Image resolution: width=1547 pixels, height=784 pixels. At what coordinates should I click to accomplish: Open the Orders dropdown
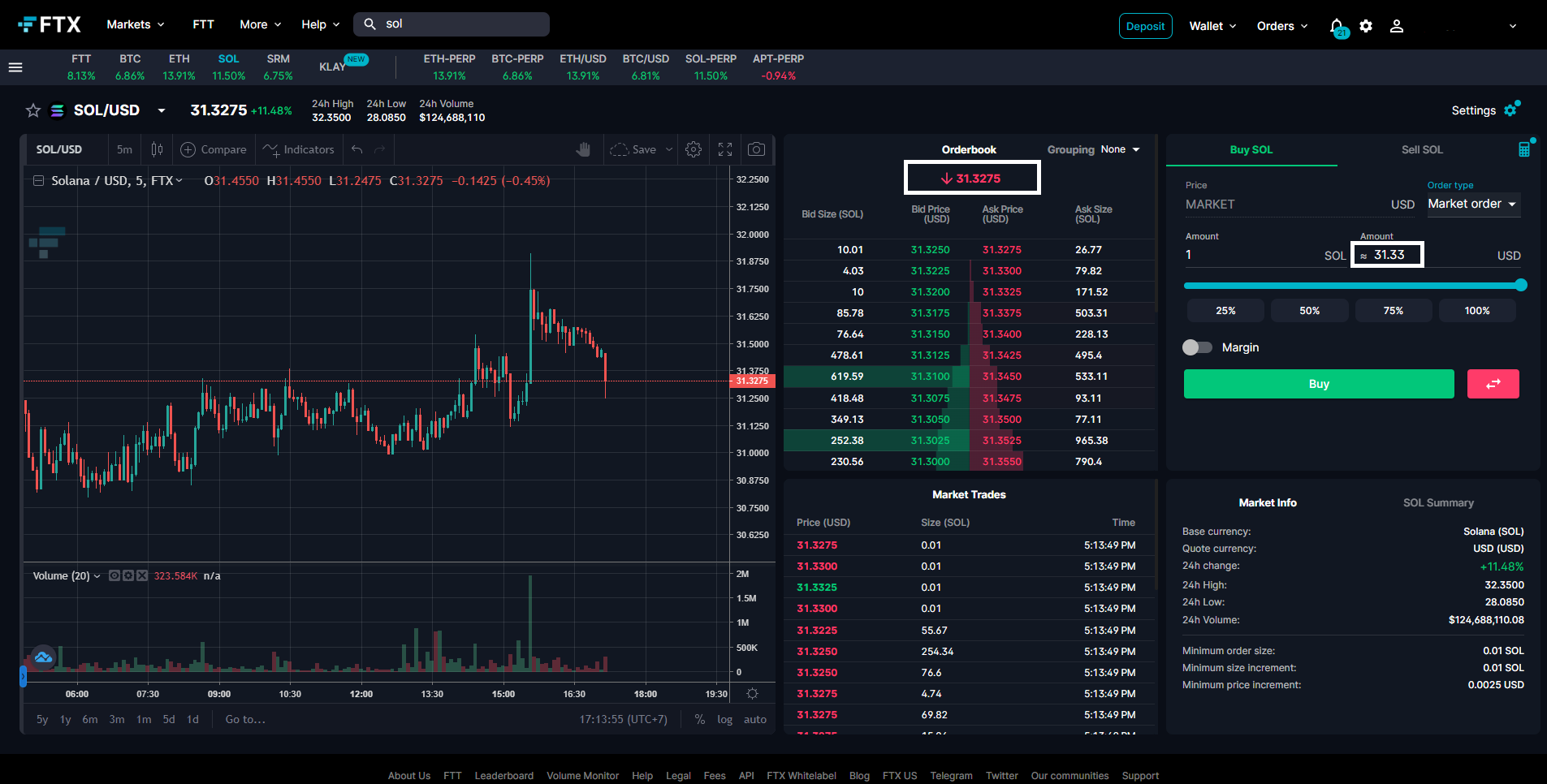(x=1282, y=26)
